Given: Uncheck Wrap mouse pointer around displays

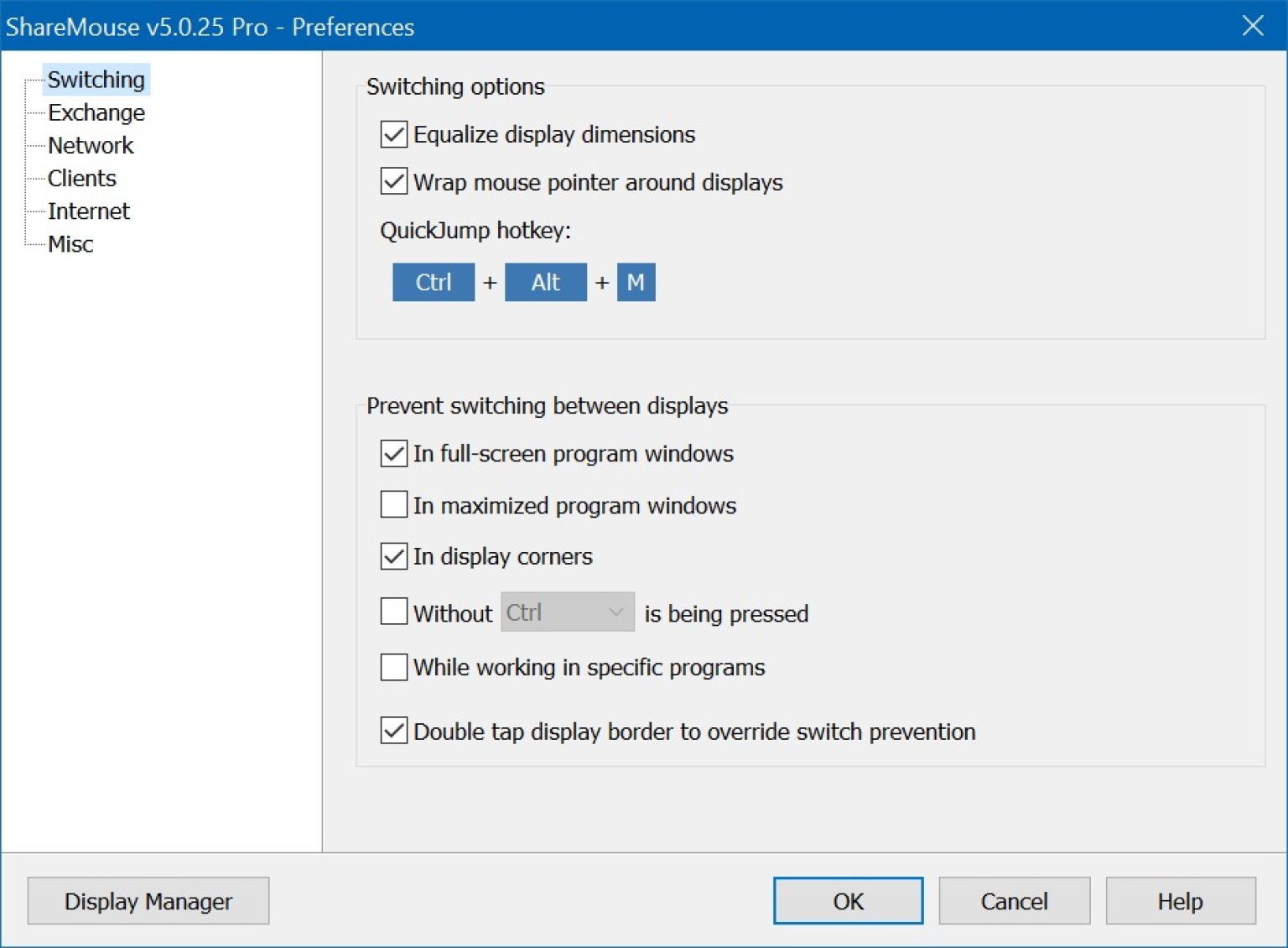Looking at the screenshot, I should (x=392, y=182).
